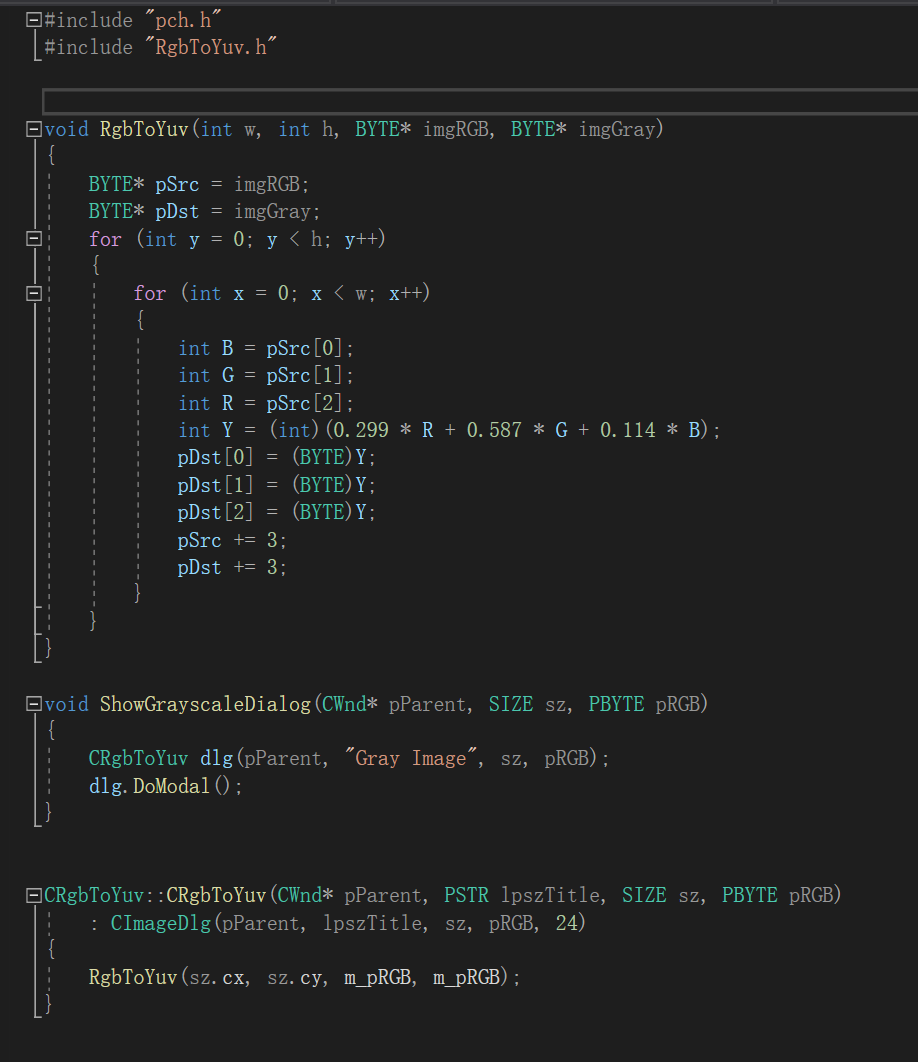This screenshot has width=918, height=1062.
Task: Click the pDst[1] = (BYTE)Y line
Action: tap(276, 485)
